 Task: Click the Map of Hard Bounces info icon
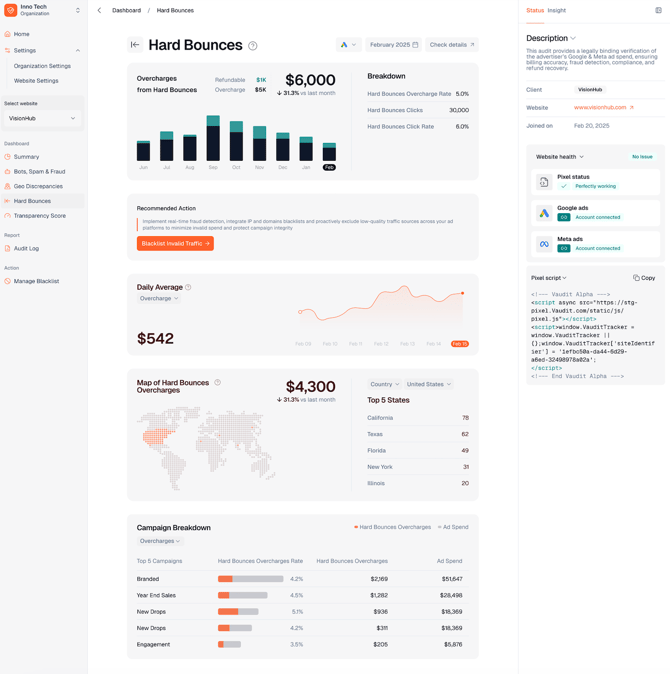point(218,383)
